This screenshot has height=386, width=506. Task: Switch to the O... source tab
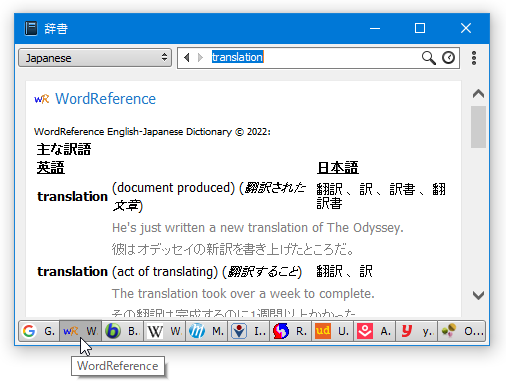(462, 331)
